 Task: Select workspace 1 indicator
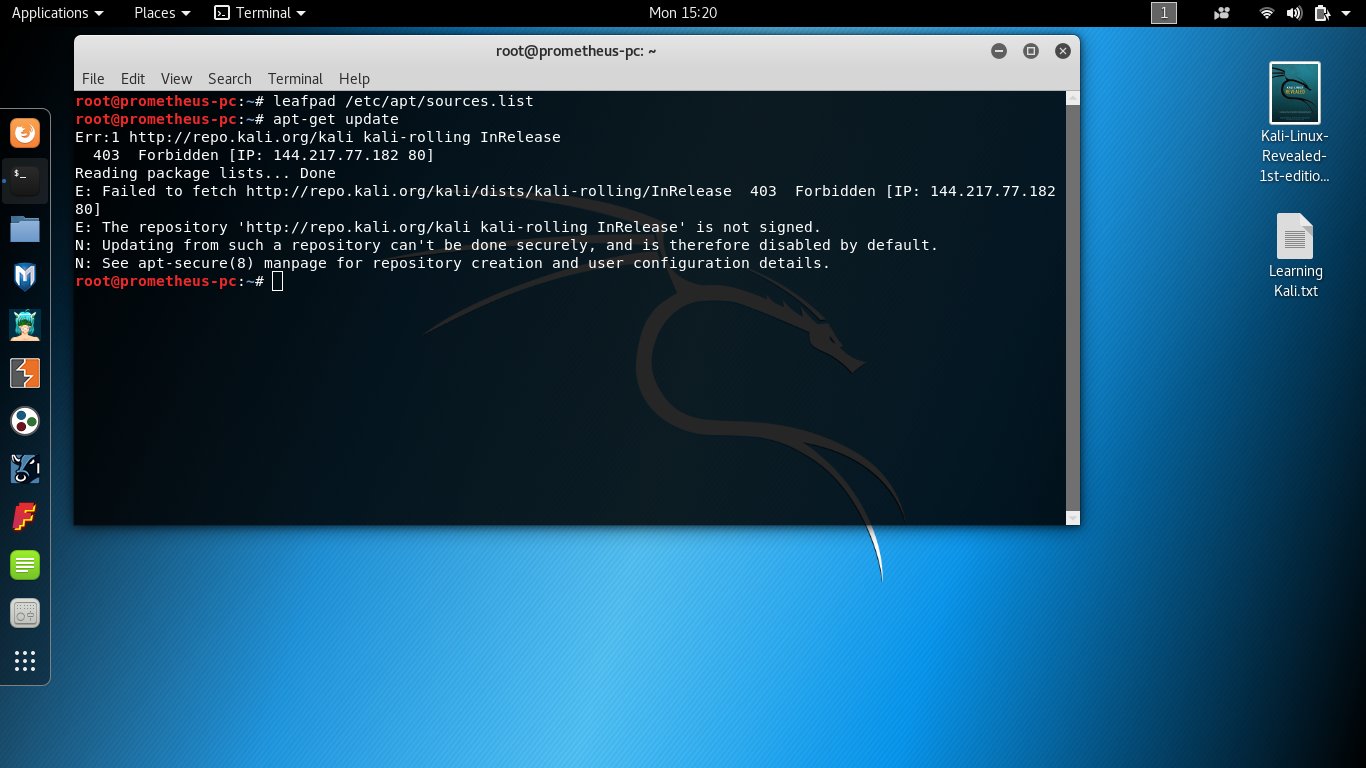pos(1164,13)
